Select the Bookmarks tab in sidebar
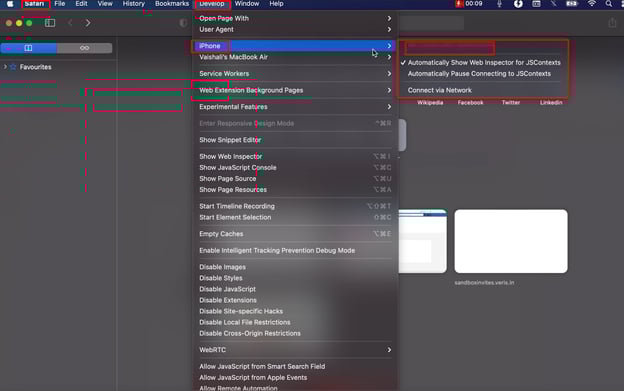624x391 pixels. pos(29,48)
